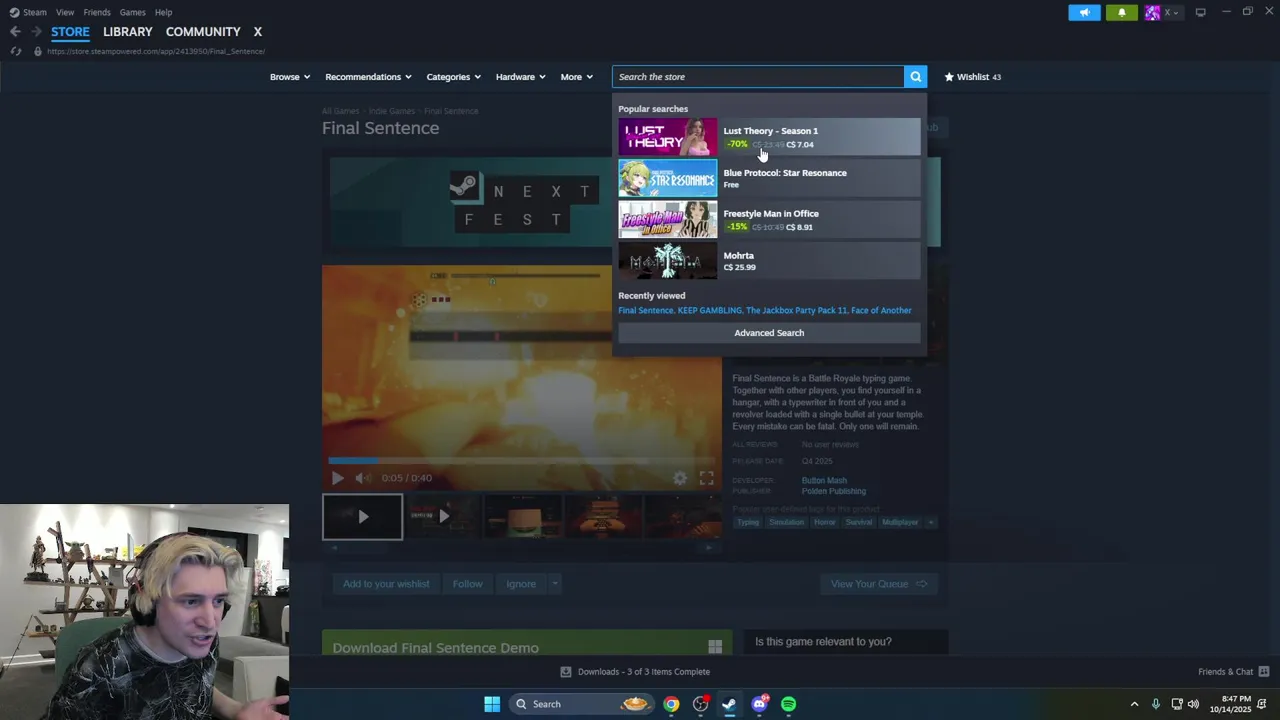Toggle trailer fullscreen
This screenshot has height=720, width=1280.
[706, 478]
